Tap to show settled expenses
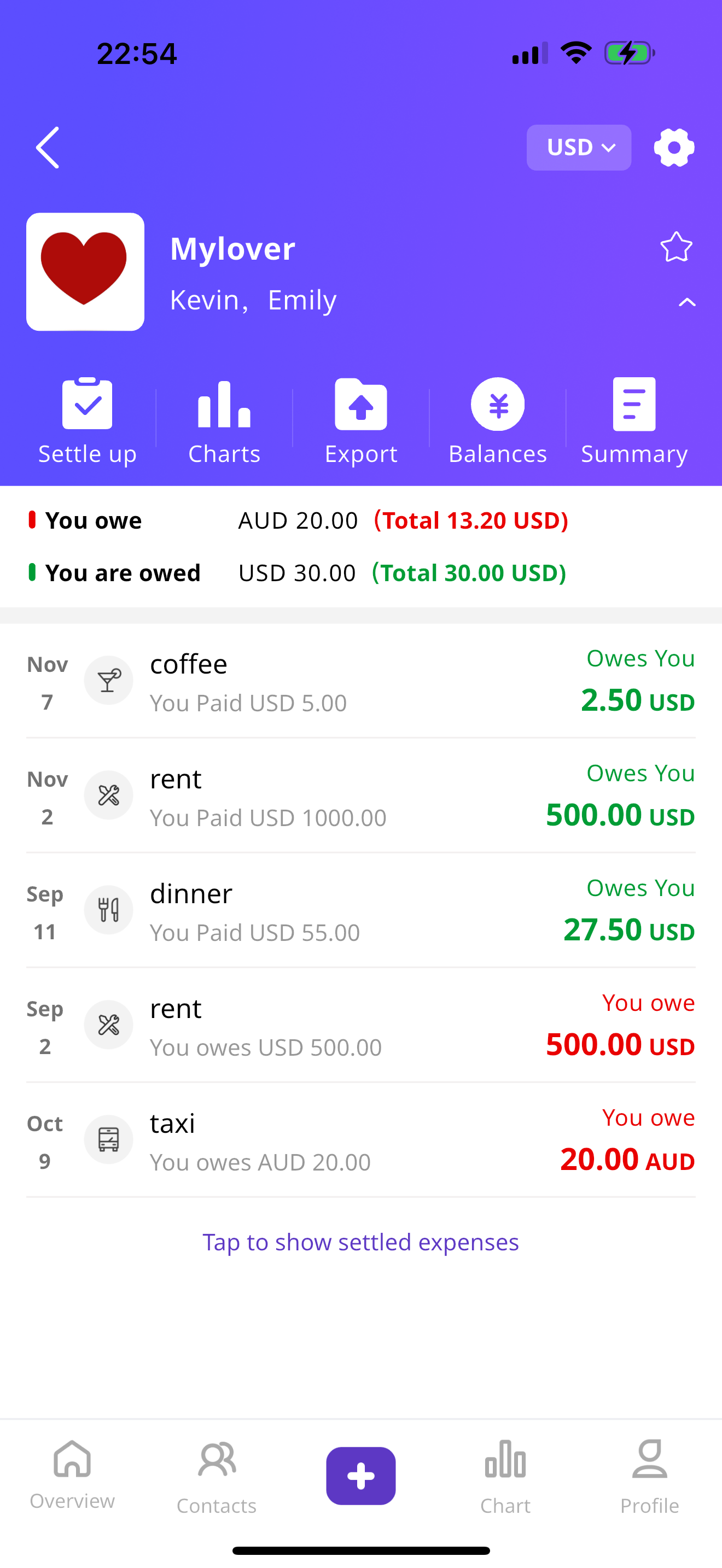 click(x=361, y=1242)
